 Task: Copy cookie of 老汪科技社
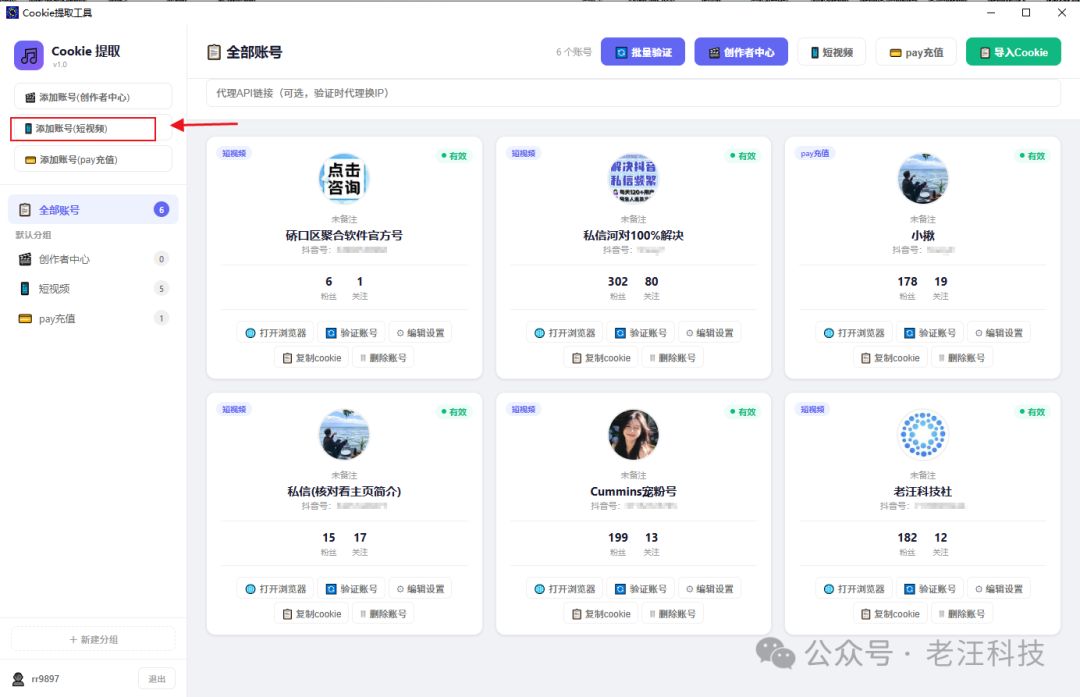(890, 614)
